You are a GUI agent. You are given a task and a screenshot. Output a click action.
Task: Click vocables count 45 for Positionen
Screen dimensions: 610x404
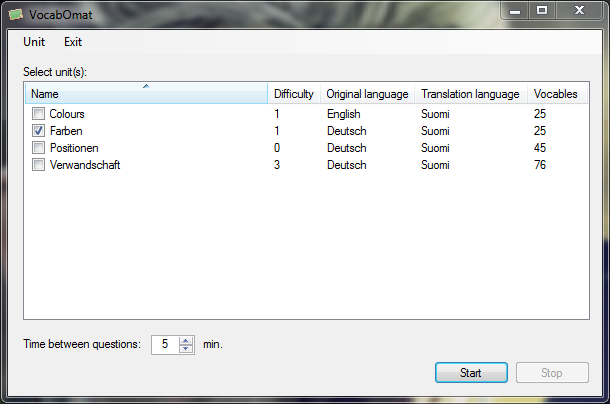click(x=540, y=148)
